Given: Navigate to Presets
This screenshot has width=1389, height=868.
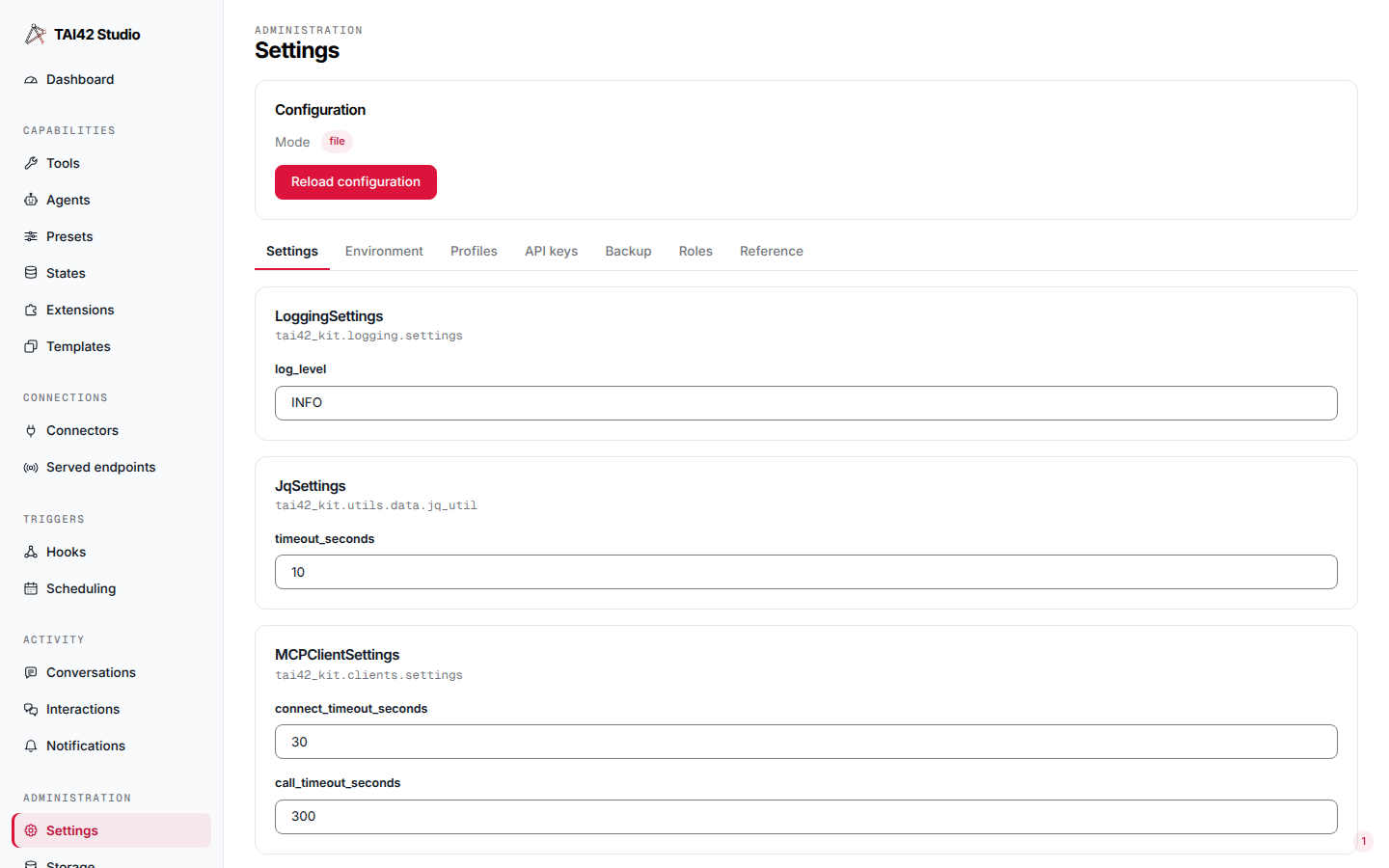Looking at the screenshot, I should pyautogui.click(x=111, y=237).
